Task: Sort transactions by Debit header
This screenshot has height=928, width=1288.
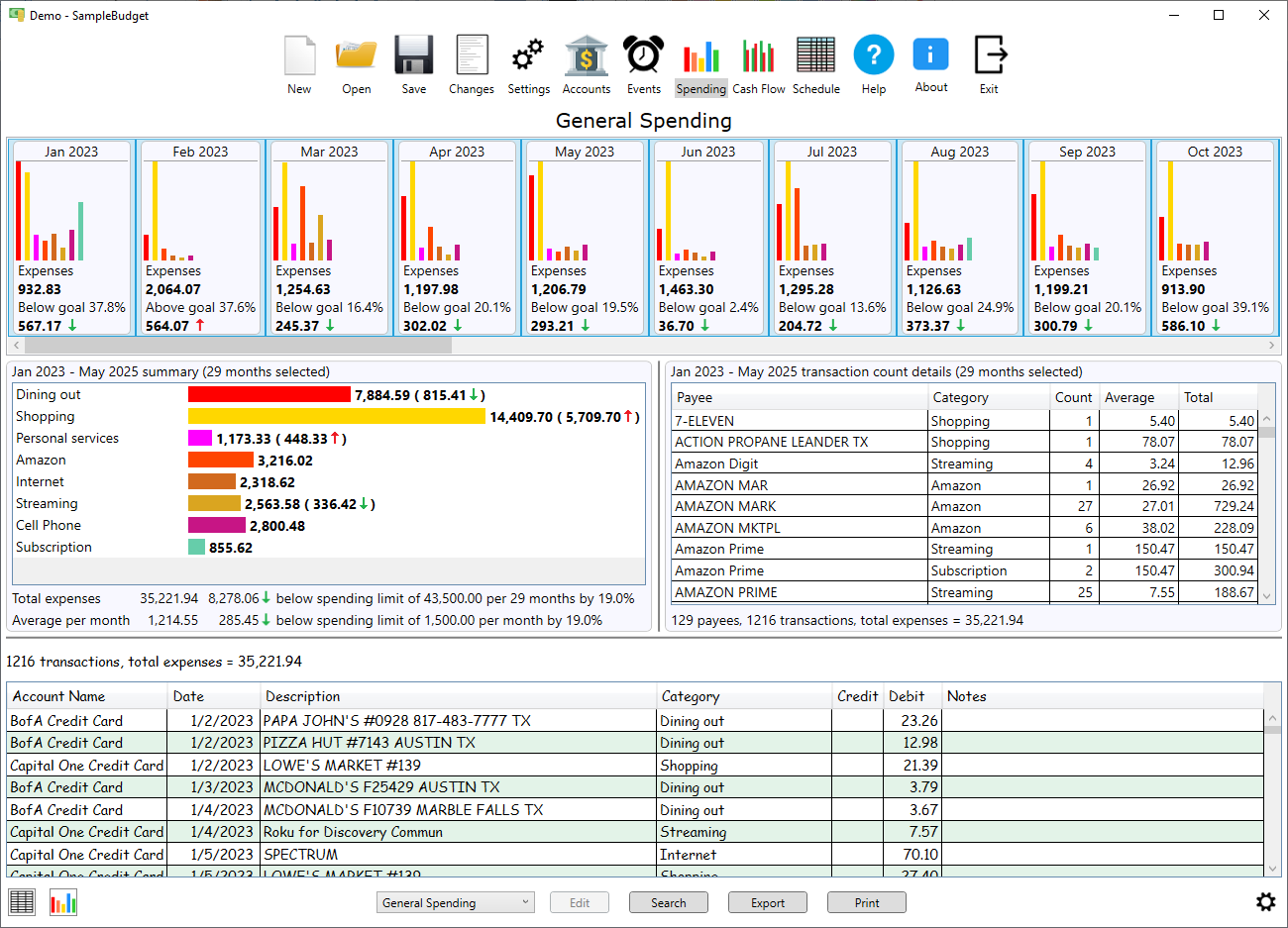Action: tap(912, 696)
